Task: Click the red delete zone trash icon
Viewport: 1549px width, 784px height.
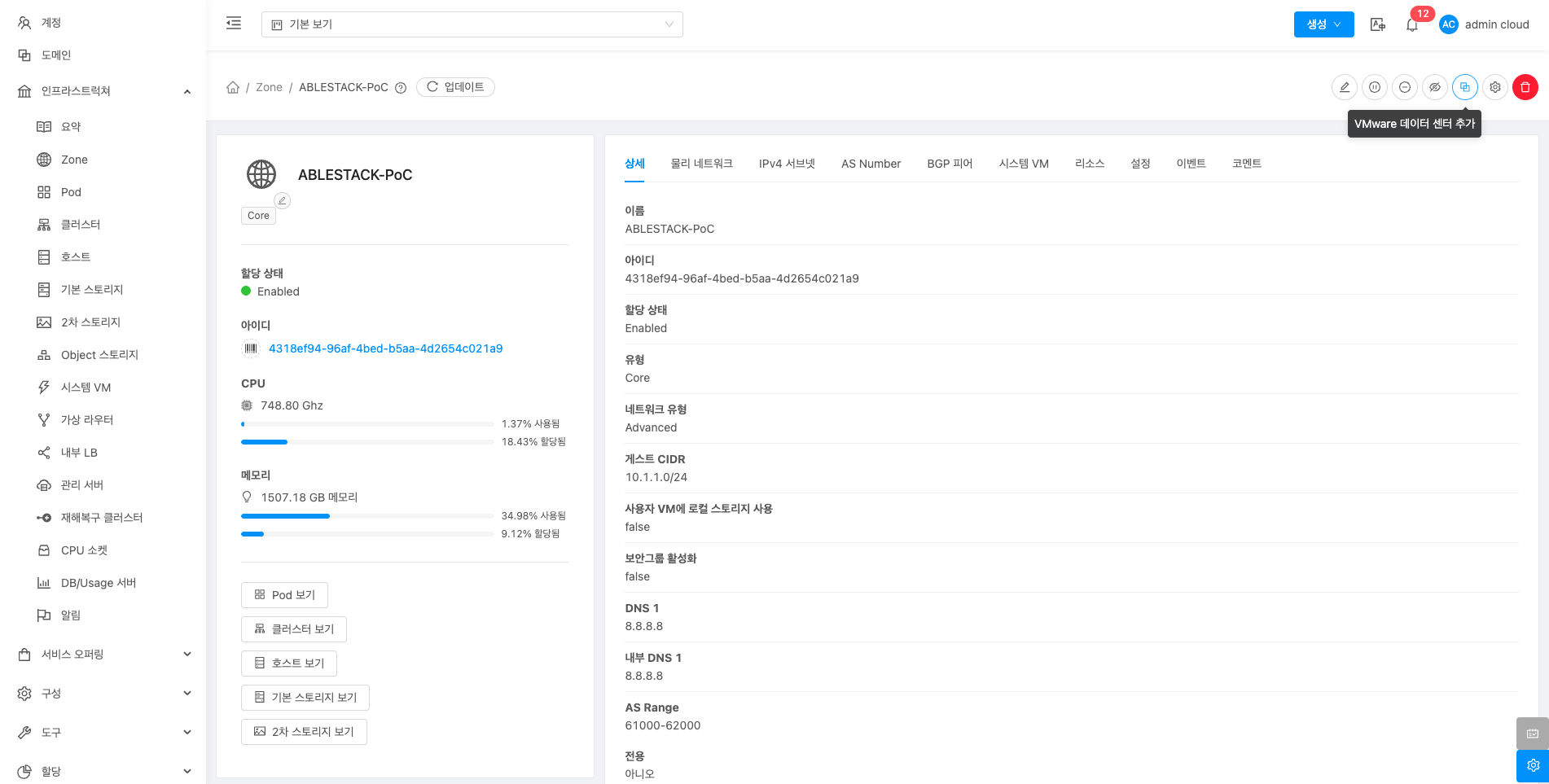Action: [x=1525, y=87]
